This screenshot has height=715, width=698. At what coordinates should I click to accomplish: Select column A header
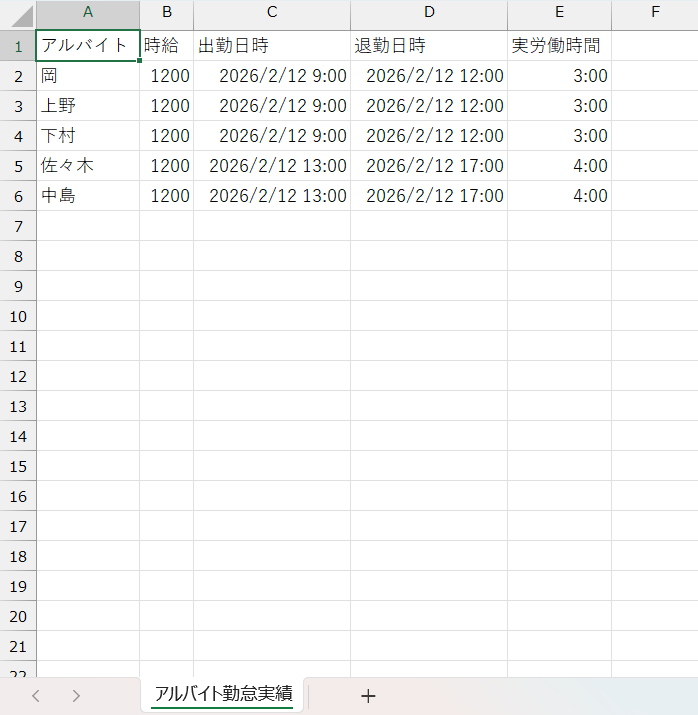tap(88, 14)
